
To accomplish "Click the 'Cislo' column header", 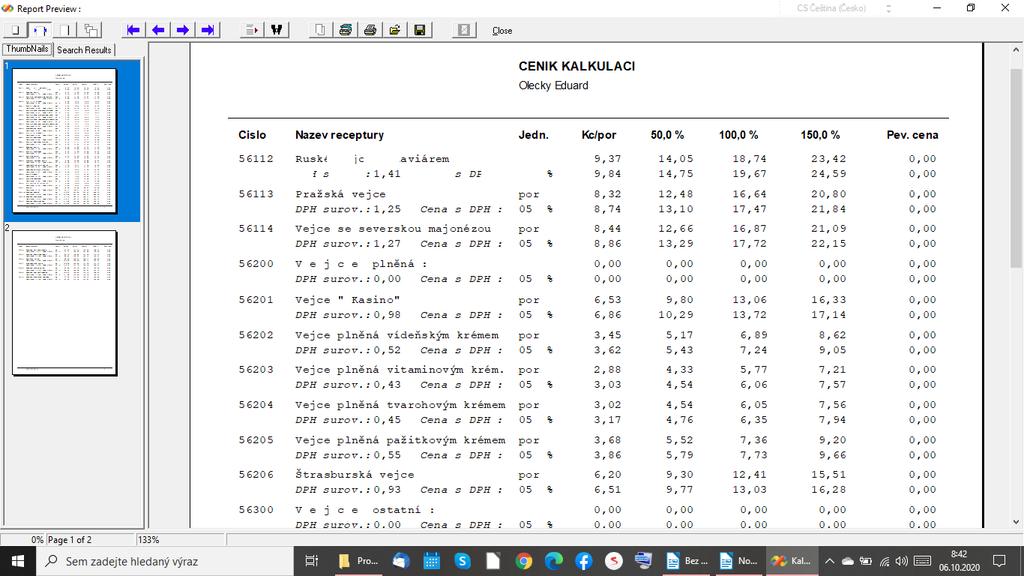I will click(252, 135).
